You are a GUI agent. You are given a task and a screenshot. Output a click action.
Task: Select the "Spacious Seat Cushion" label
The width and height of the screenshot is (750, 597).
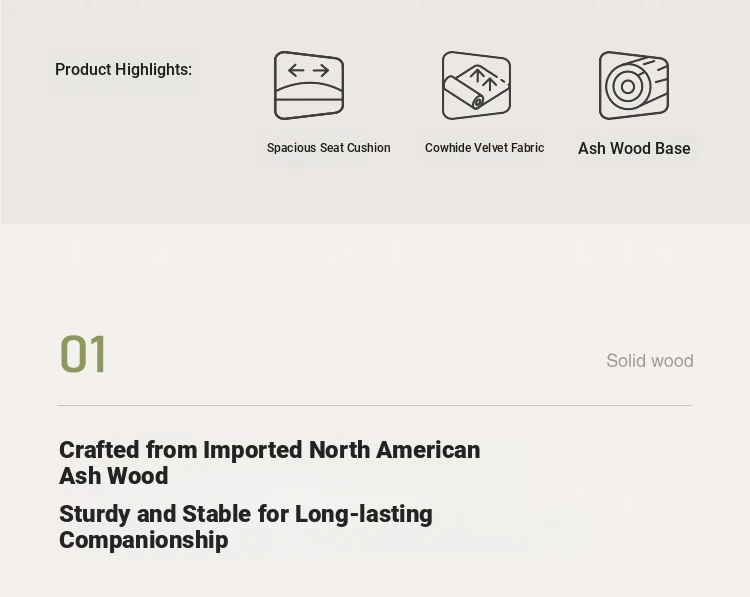tap(329, 148)
